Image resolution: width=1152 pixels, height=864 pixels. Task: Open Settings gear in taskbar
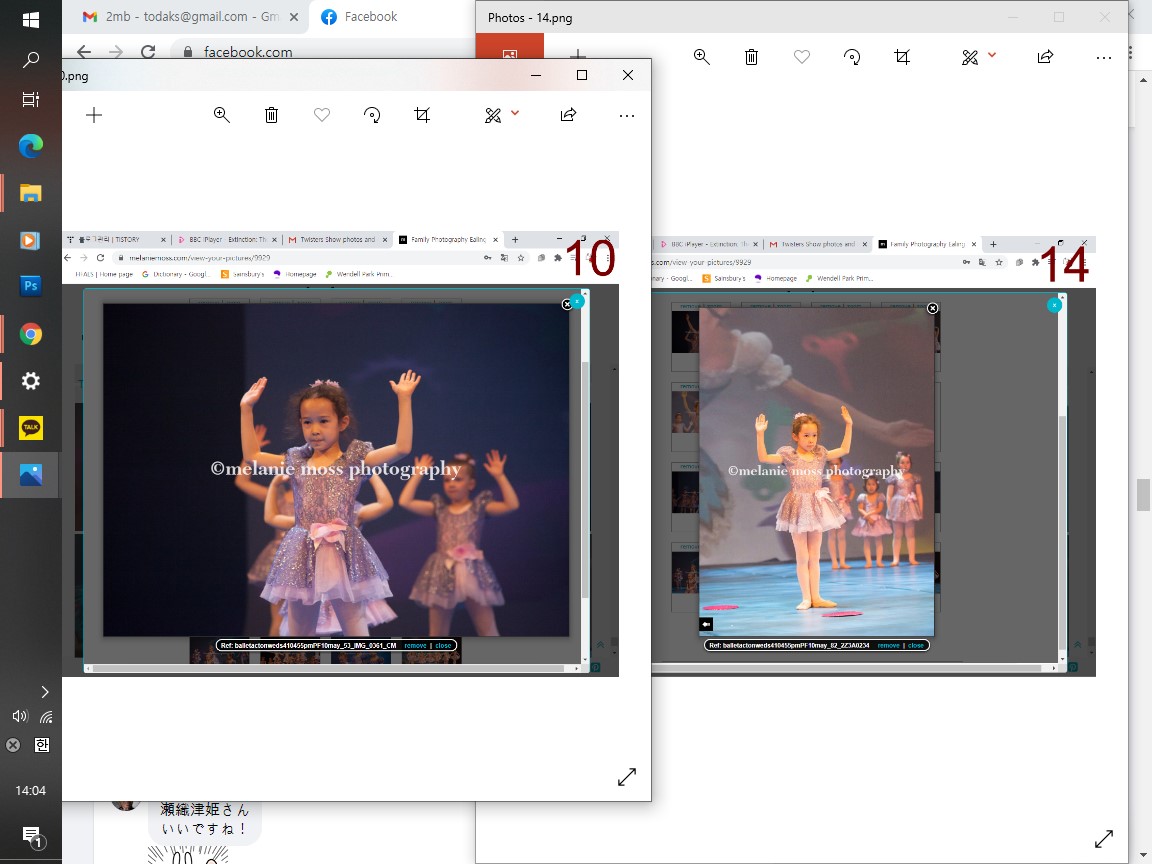point(30,381)
